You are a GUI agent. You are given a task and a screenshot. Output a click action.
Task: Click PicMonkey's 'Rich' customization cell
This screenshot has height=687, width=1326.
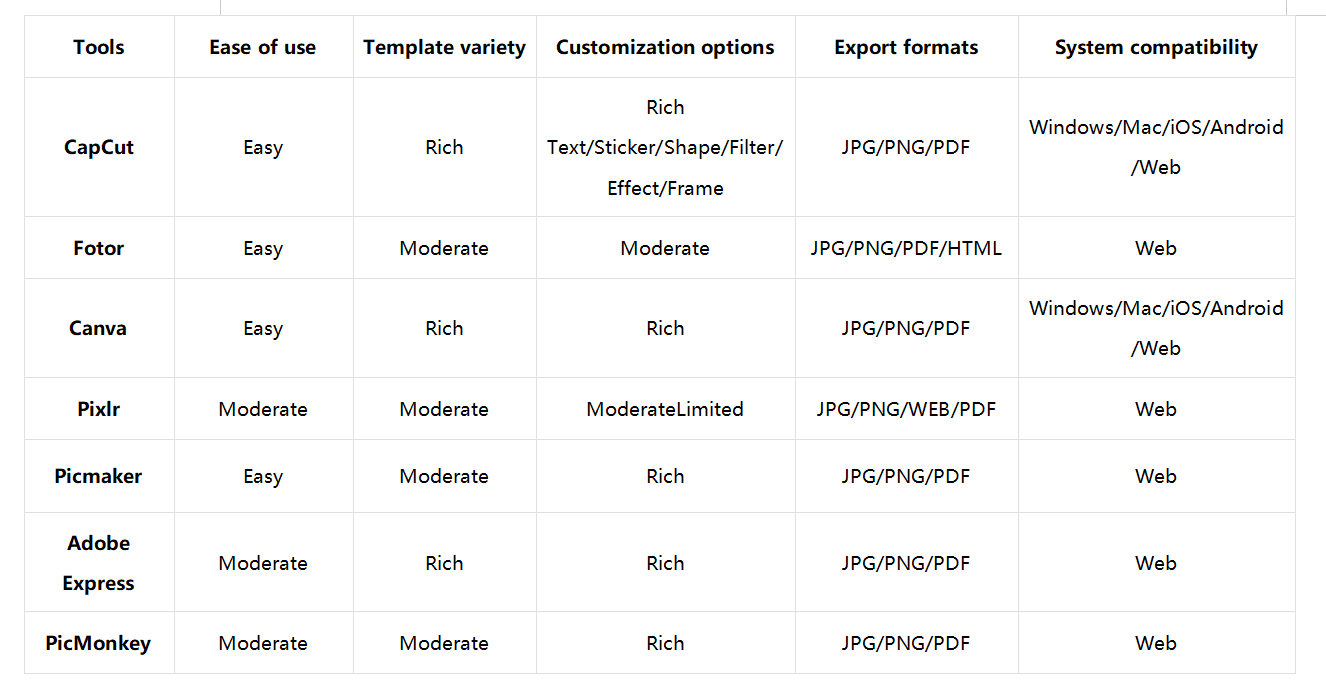point(665,643)
